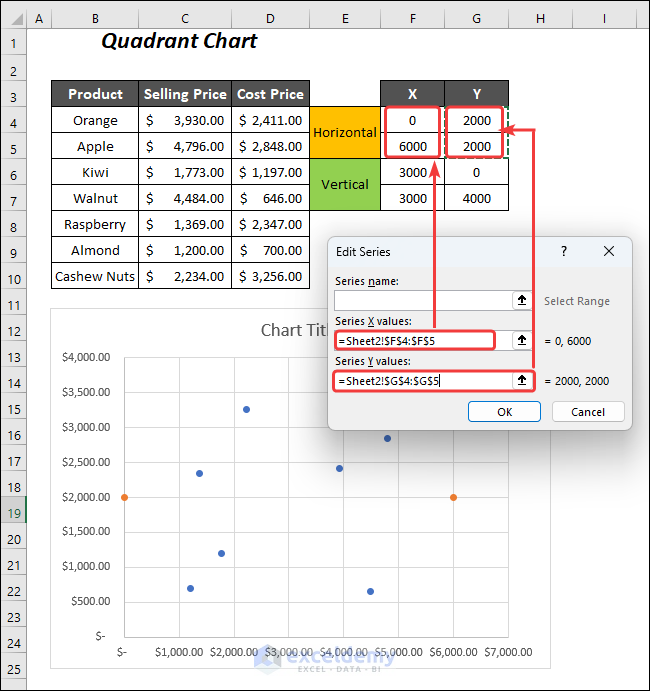Select column E header
This screenshot has height=691, width=650.
click(x=345, y=19)
